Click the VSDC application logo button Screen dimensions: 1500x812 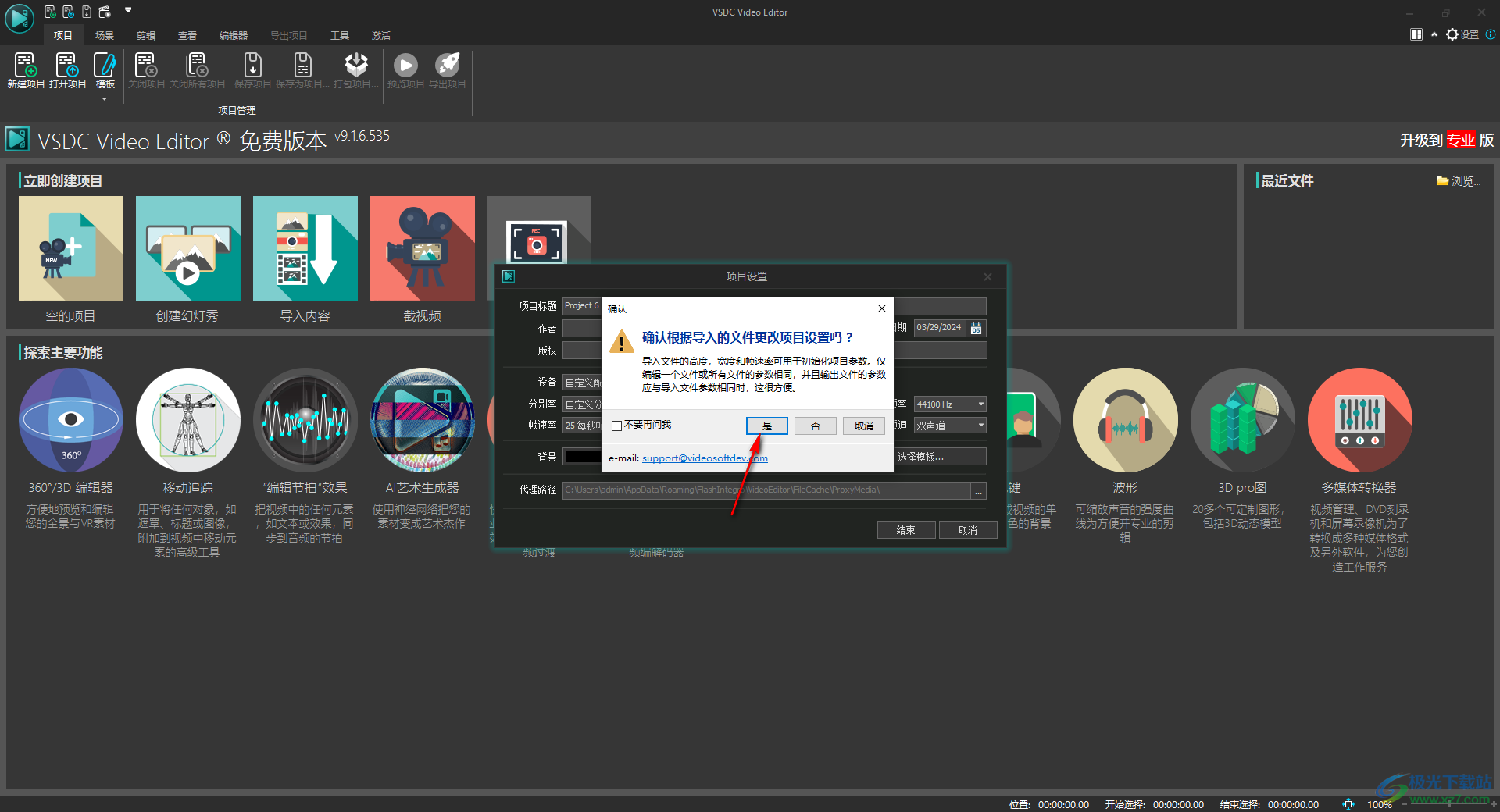(x=19, y=19)
